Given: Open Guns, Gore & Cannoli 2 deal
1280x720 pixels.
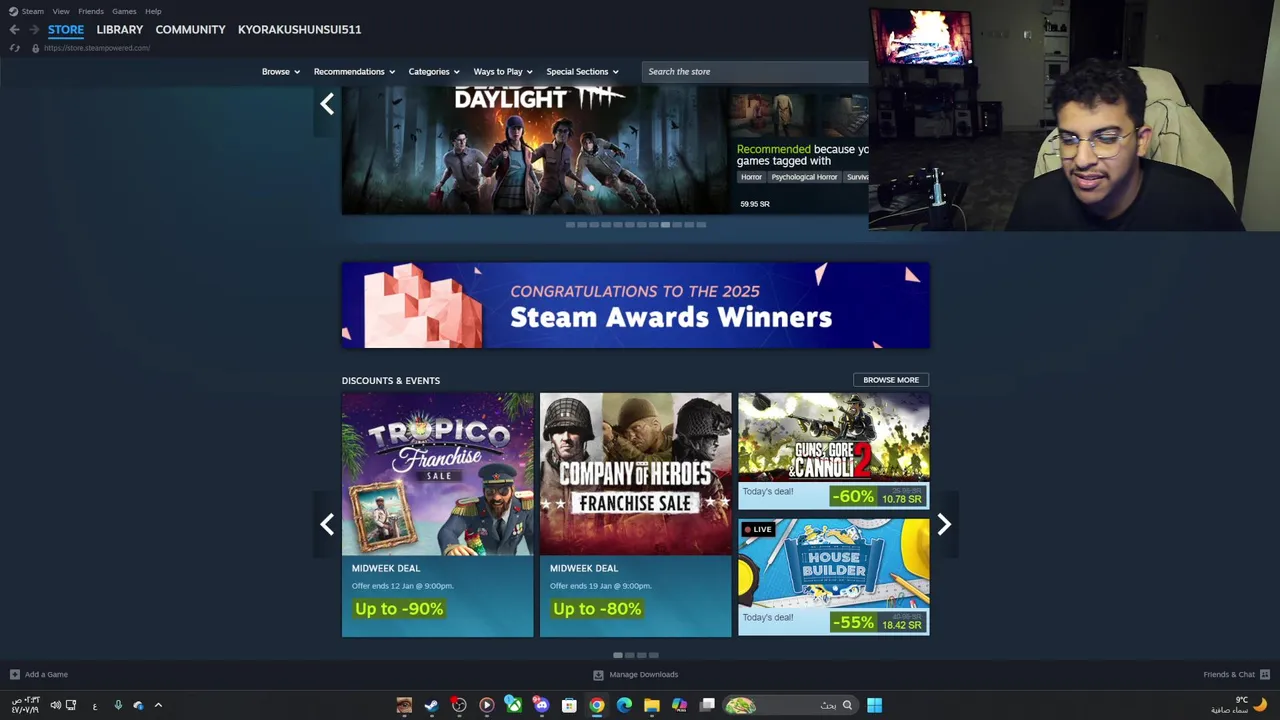Looking at the screenshot, I should click(x=834, y=451).
